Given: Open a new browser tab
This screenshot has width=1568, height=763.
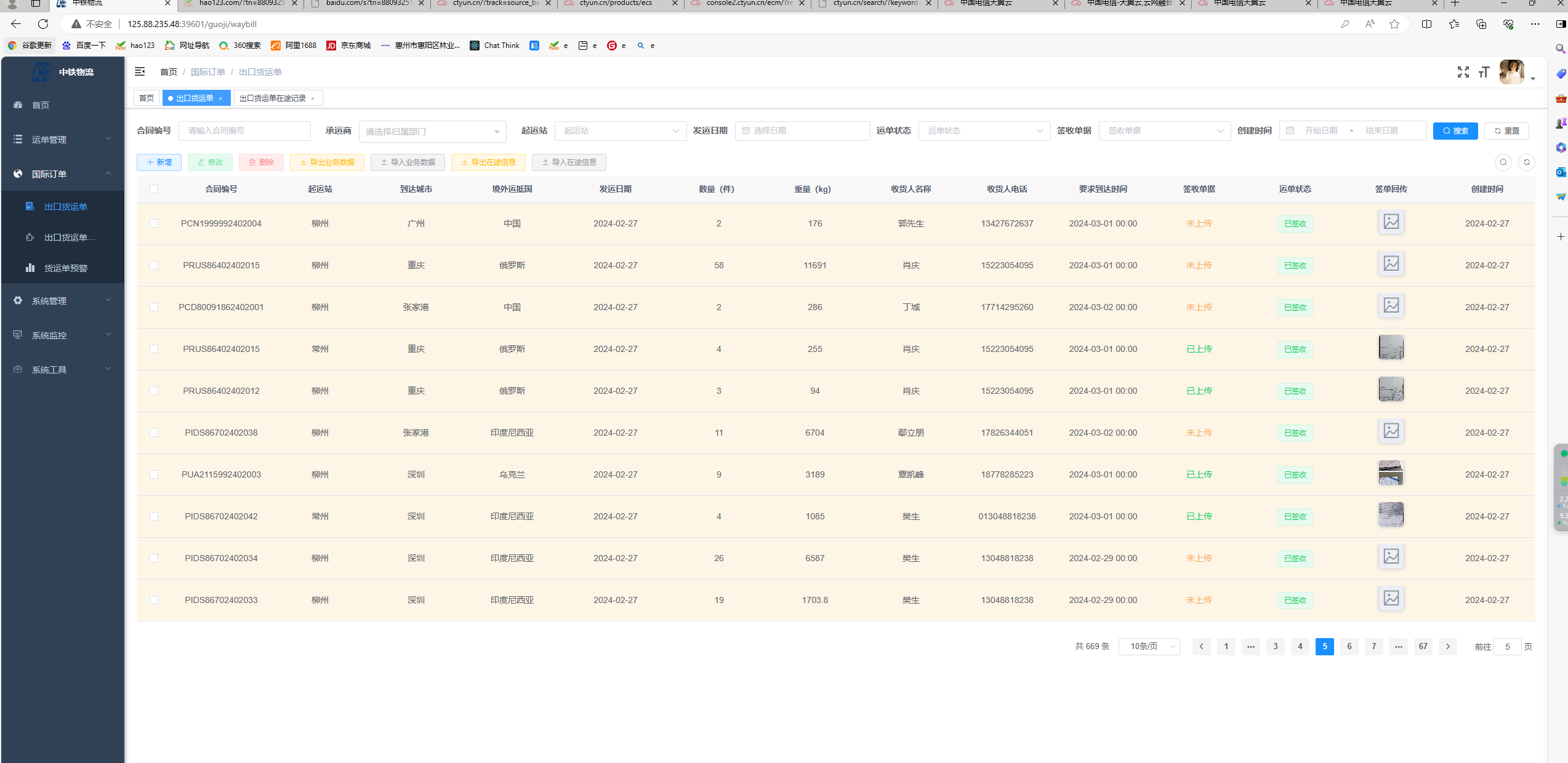Looking at the screenshot, I should point(1455,3).
